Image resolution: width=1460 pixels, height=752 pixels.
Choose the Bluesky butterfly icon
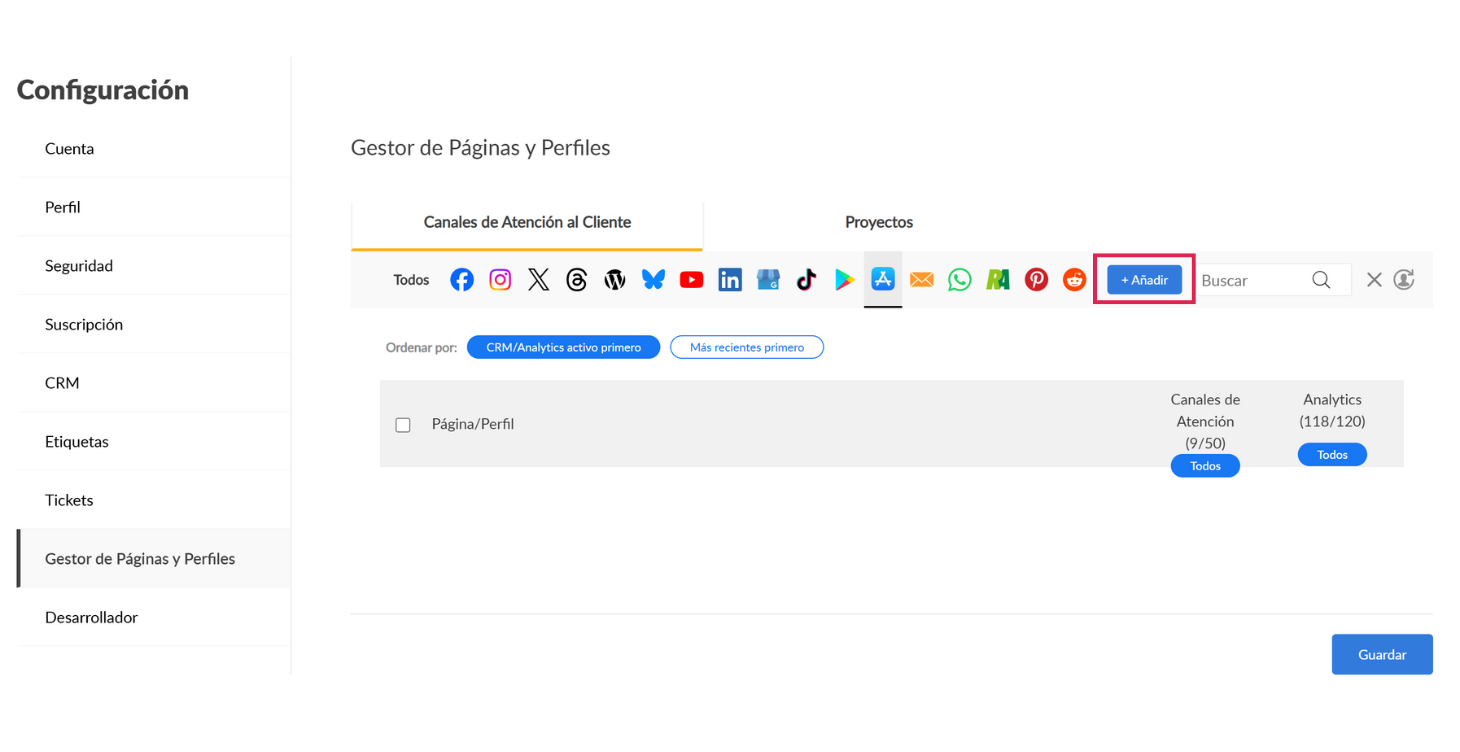click(x=653, y=280)
